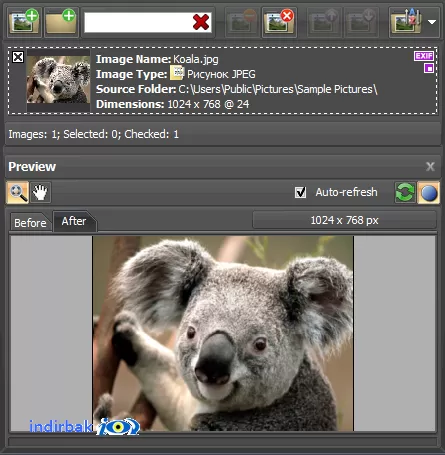445x455 pixels.
Task: Click the purple EXIF badge
Action: 424,56
